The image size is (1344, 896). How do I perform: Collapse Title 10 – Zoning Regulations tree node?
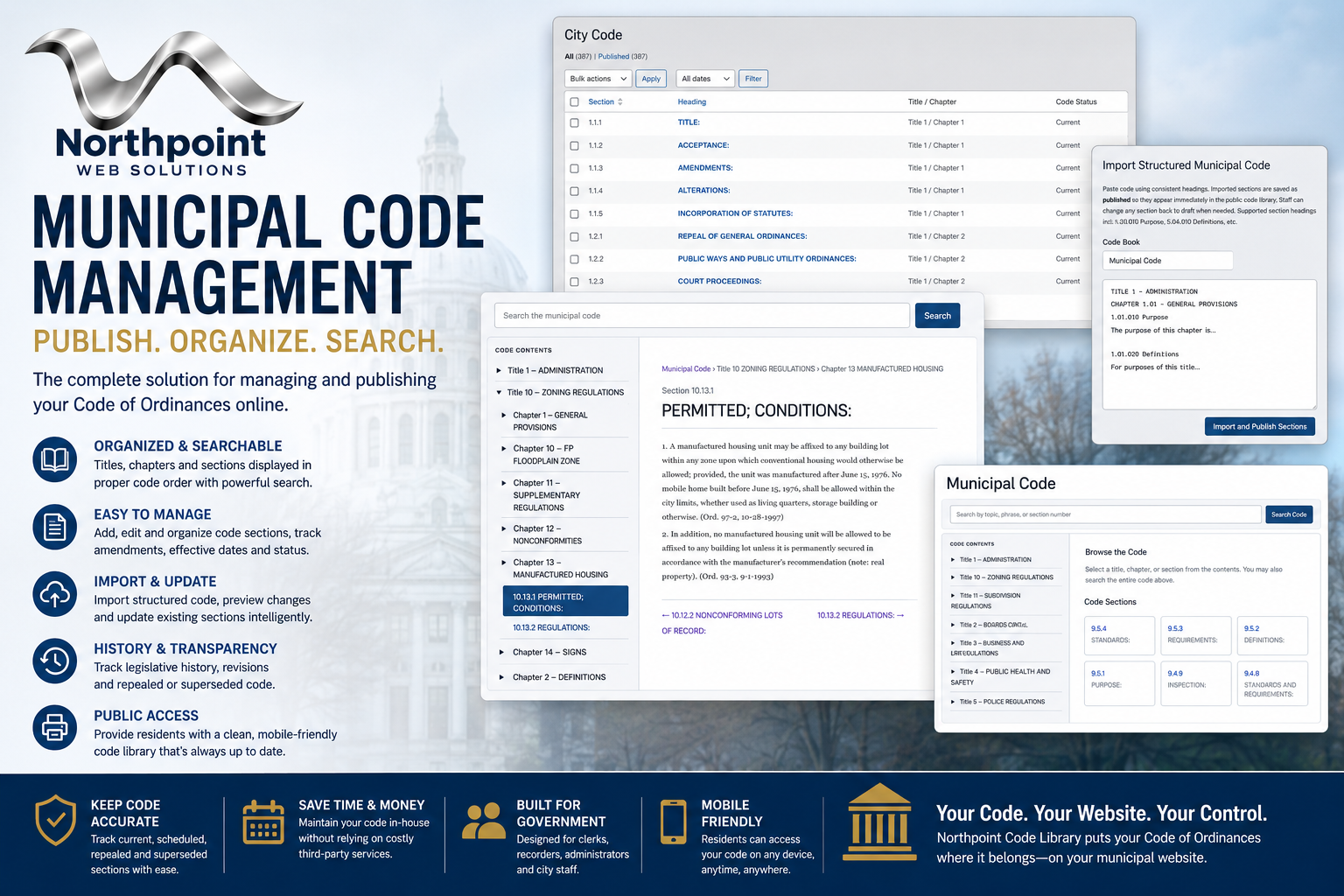(500, 393)
